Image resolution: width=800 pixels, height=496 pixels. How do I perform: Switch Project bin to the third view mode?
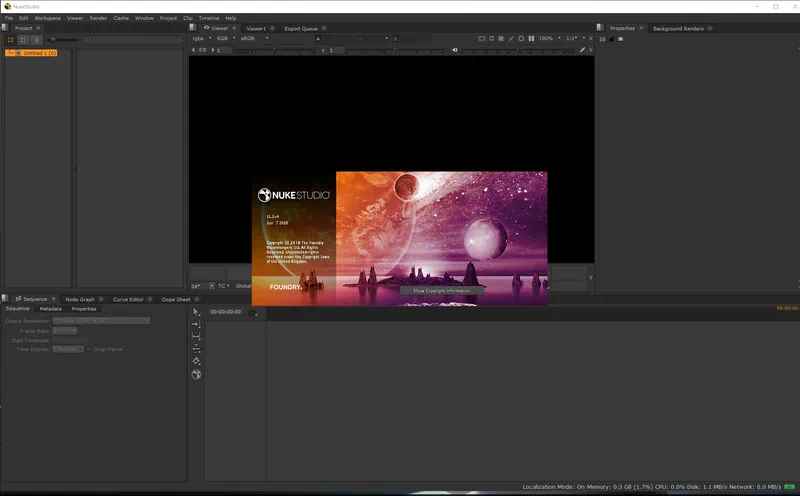(x=36, y=40)
